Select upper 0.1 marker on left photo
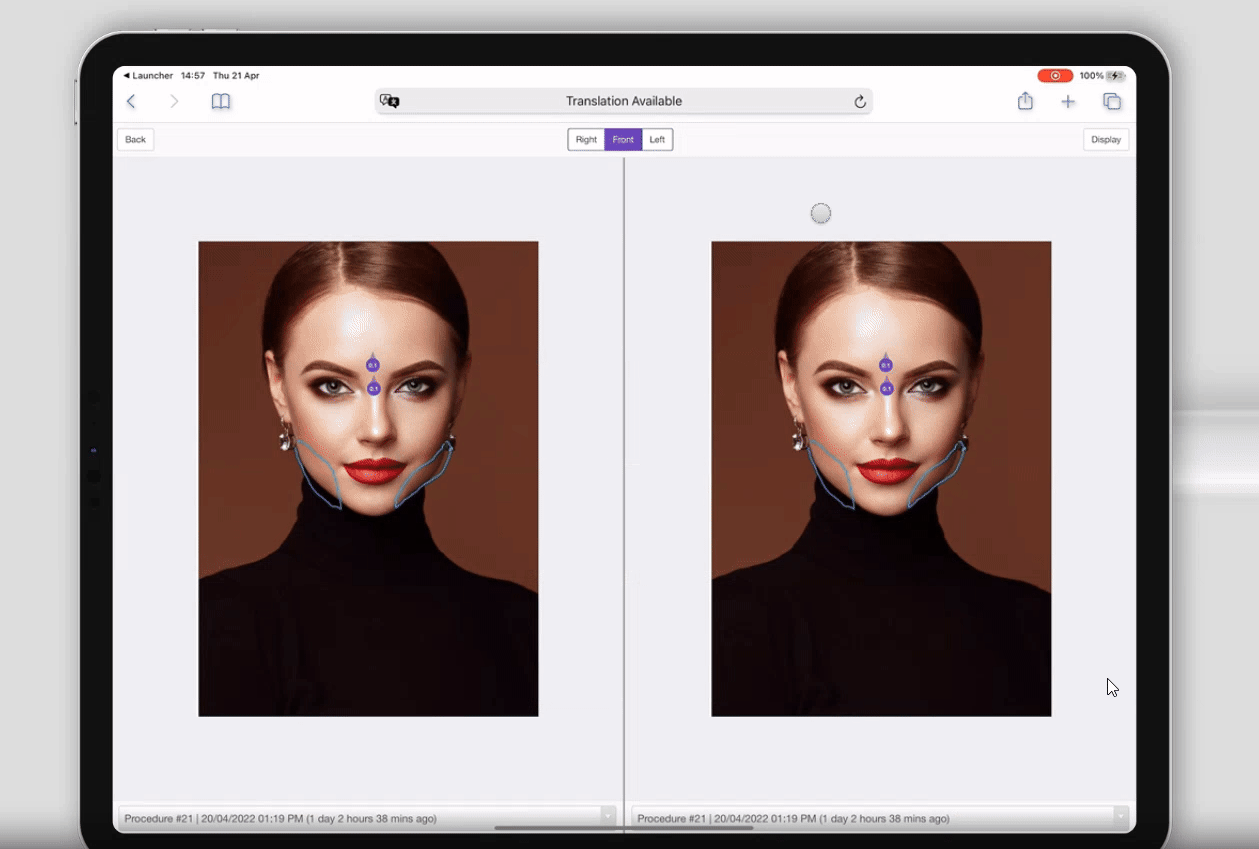 (373, 365)
